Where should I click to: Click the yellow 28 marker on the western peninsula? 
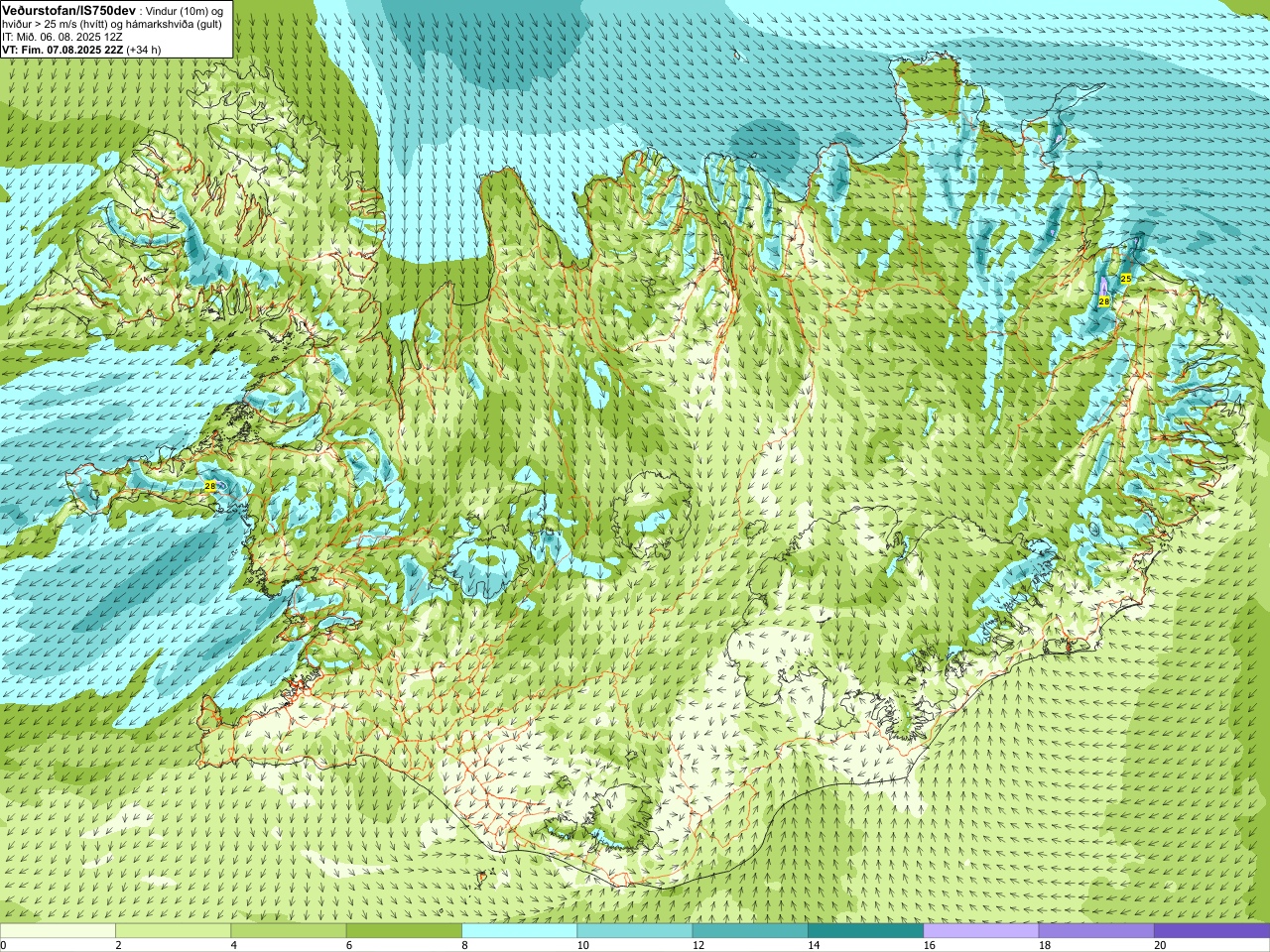pyautogui.click(x=209, y=486)
